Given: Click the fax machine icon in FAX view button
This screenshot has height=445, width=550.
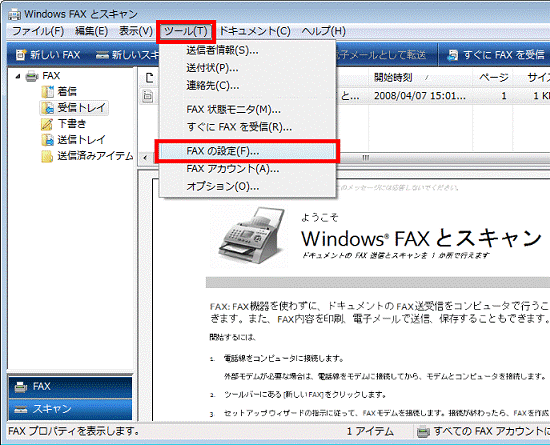Looking at the screenshot, I should (x=21, y=387).
